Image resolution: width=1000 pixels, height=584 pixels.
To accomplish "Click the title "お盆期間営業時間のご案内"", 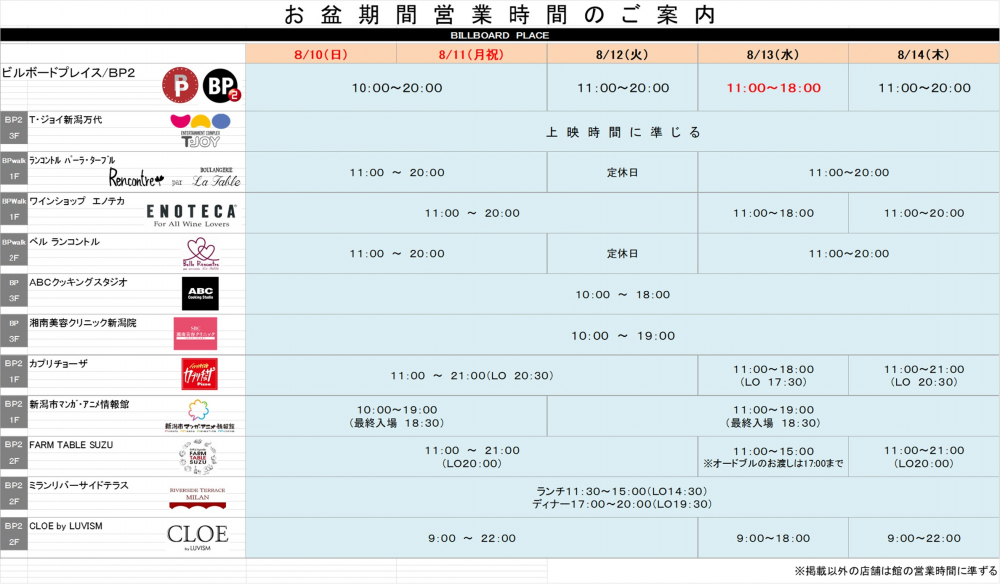I will tap(500, 14).
